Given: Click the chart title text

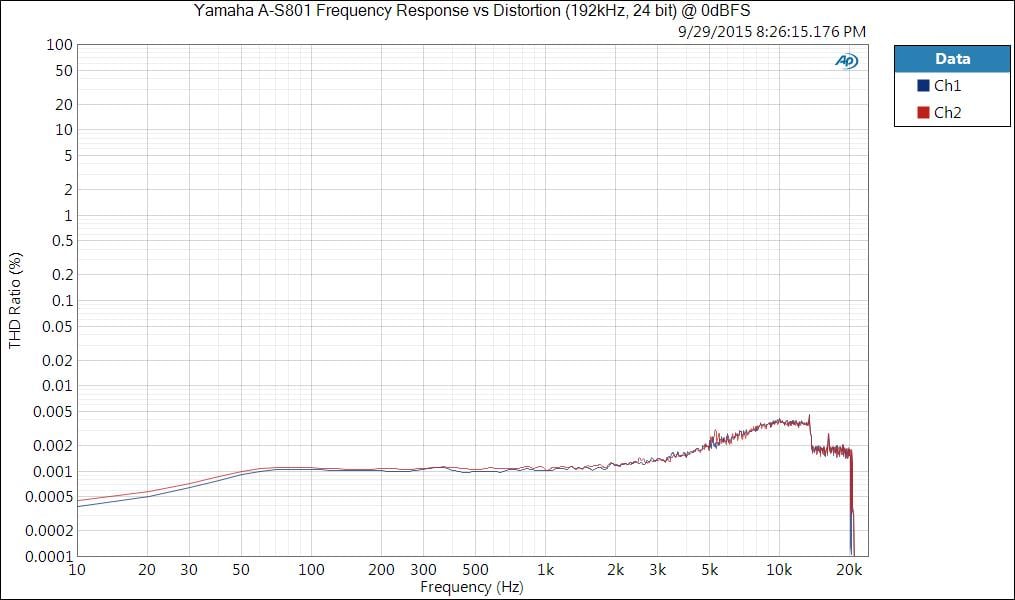Looking at the screenshot, I should [x=471, y=11].
